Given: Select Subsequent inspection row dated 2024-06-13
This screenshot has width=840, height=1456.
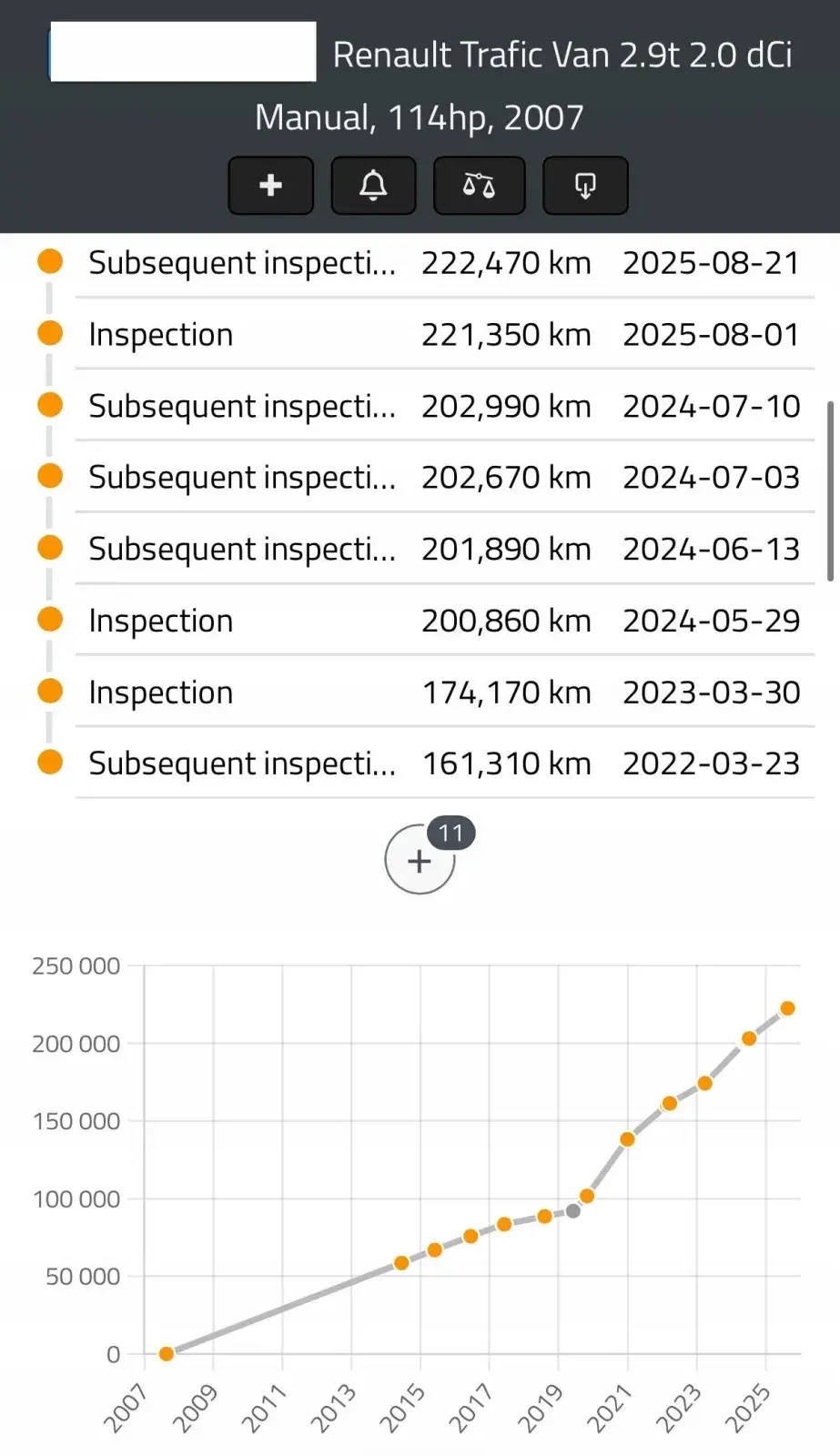Looking at the screenshot, I should [444, 549].
